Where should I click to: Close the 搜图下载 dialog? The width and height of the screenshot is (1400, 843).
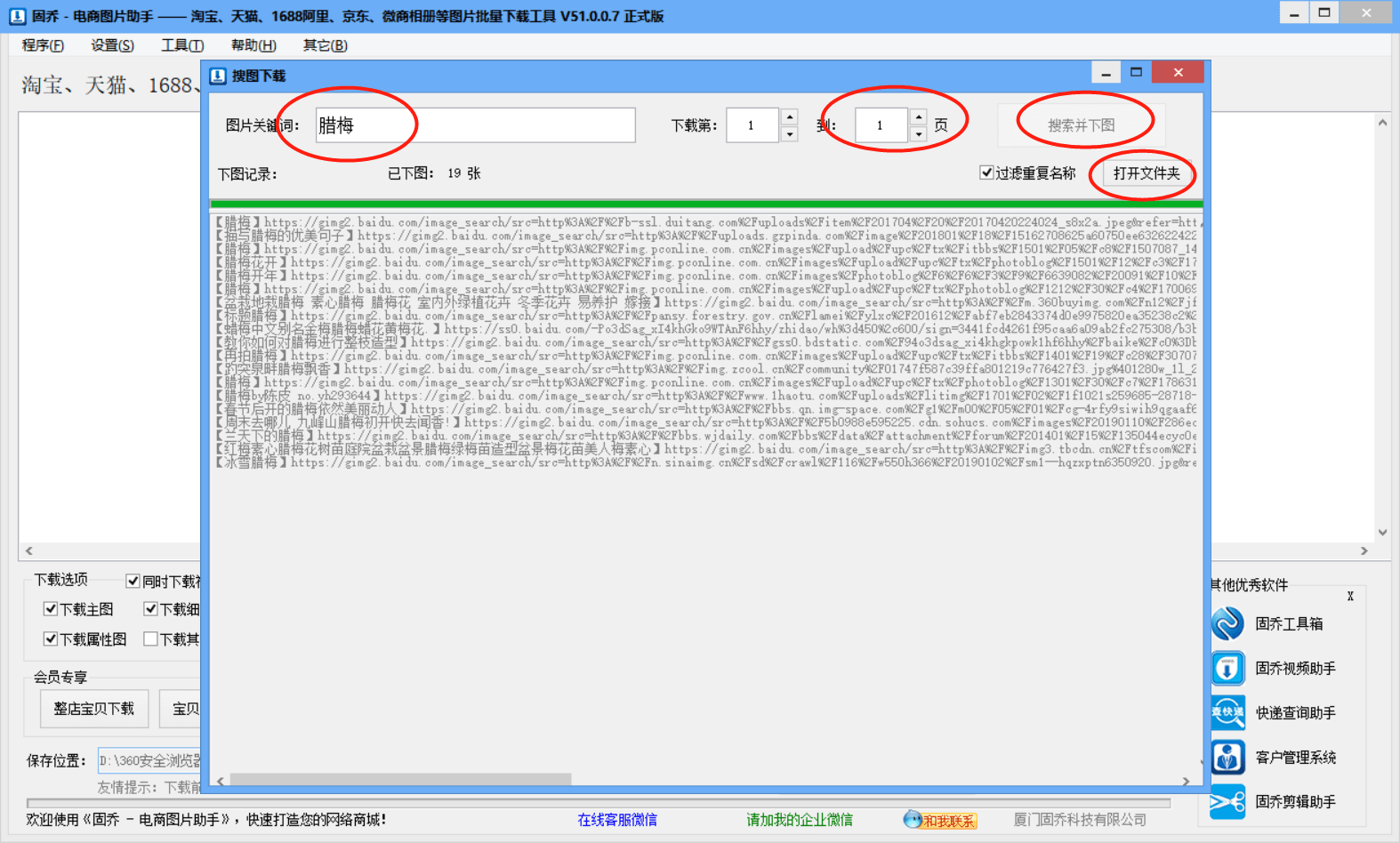[1178, 72]
